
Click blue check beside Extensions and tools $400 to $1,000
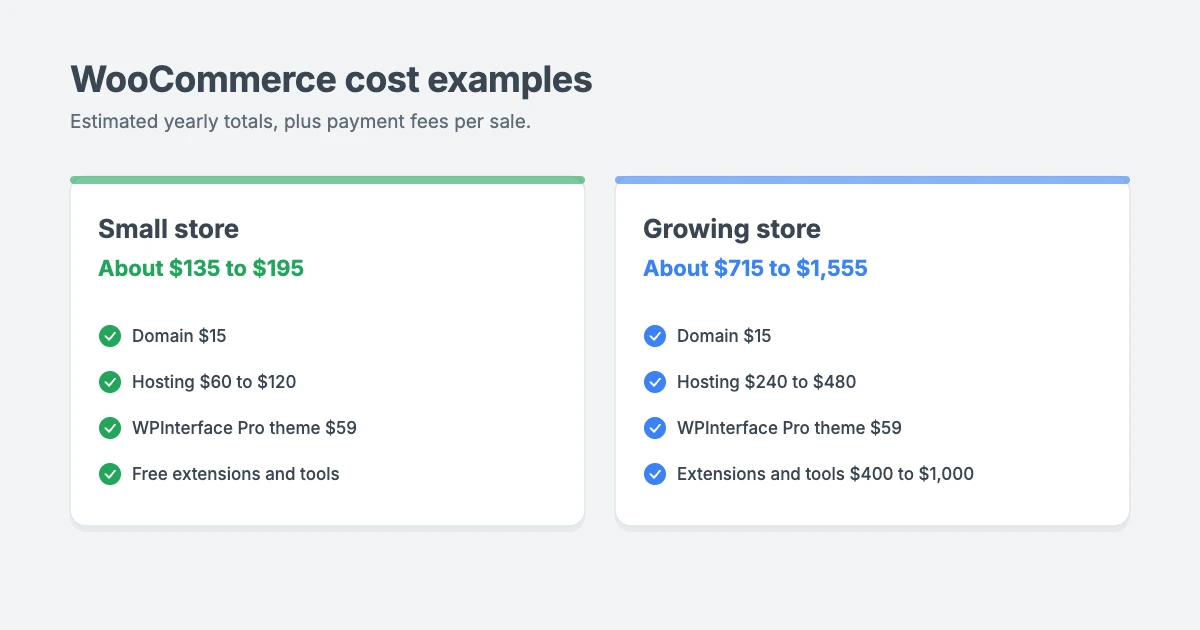point(655,474)
